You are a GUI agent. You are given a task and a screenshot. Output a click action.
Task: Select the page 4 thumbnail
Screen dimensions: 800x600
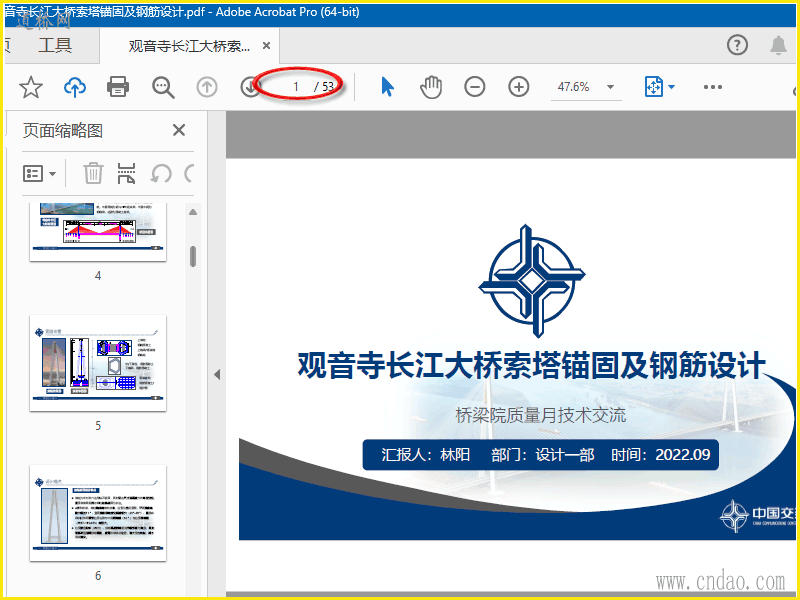pyautogui.click(x=98, y=232)
